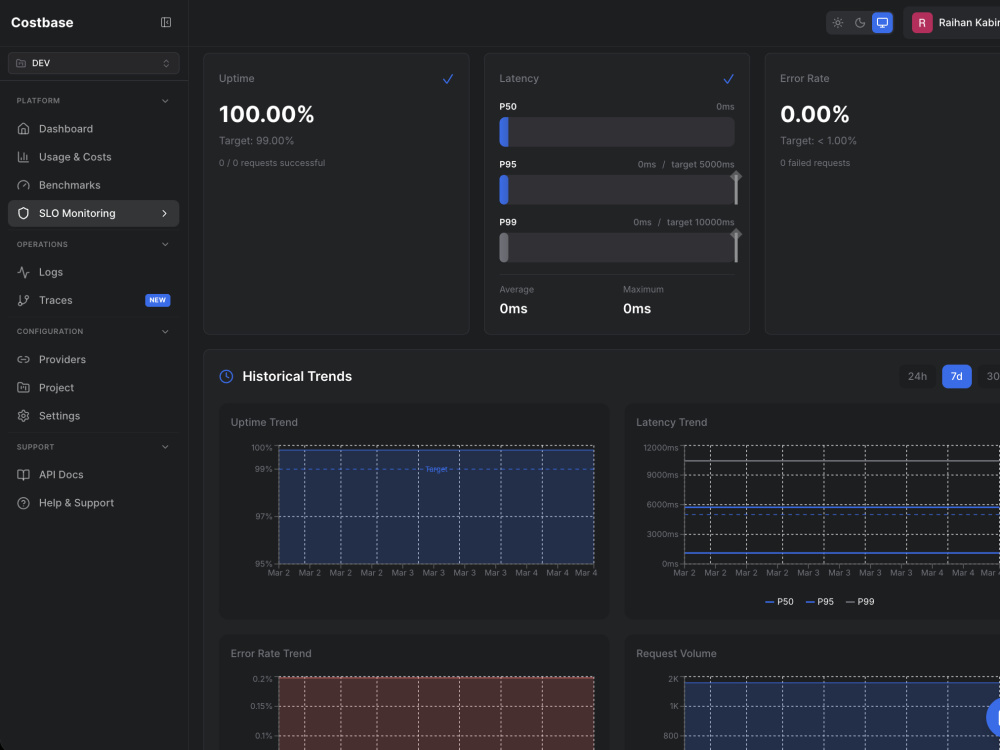Click the Providers link icon

[24, 360]
